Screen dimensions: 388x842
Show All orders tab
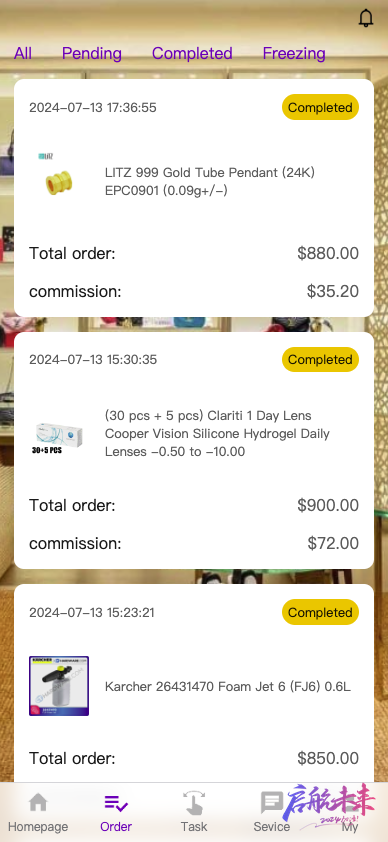click(x=23, y=53)
